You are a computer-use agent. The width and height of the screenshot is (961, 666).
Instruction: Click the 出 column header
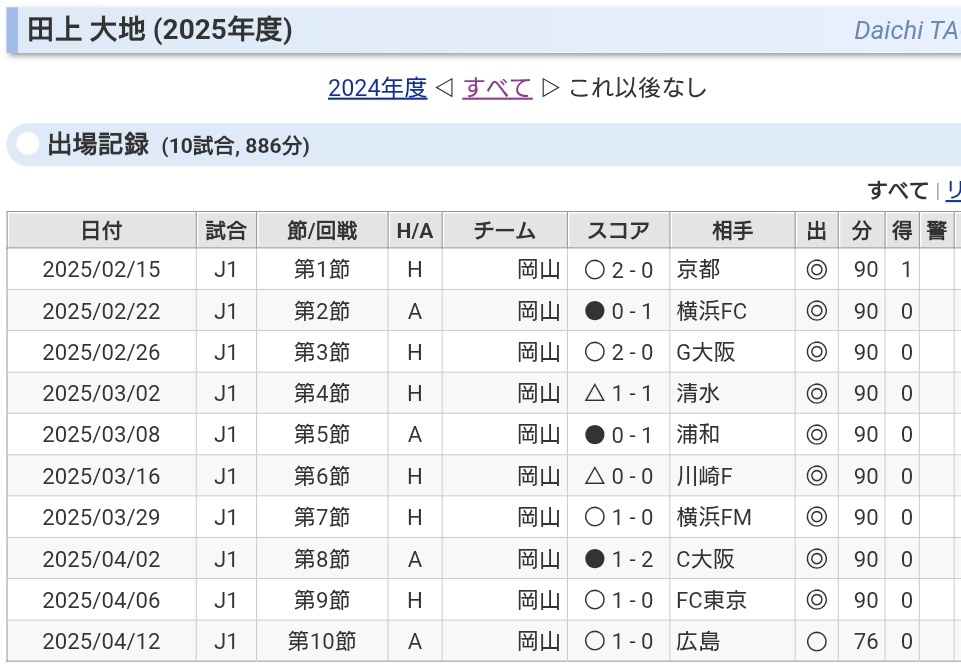(x=817, y=230)
